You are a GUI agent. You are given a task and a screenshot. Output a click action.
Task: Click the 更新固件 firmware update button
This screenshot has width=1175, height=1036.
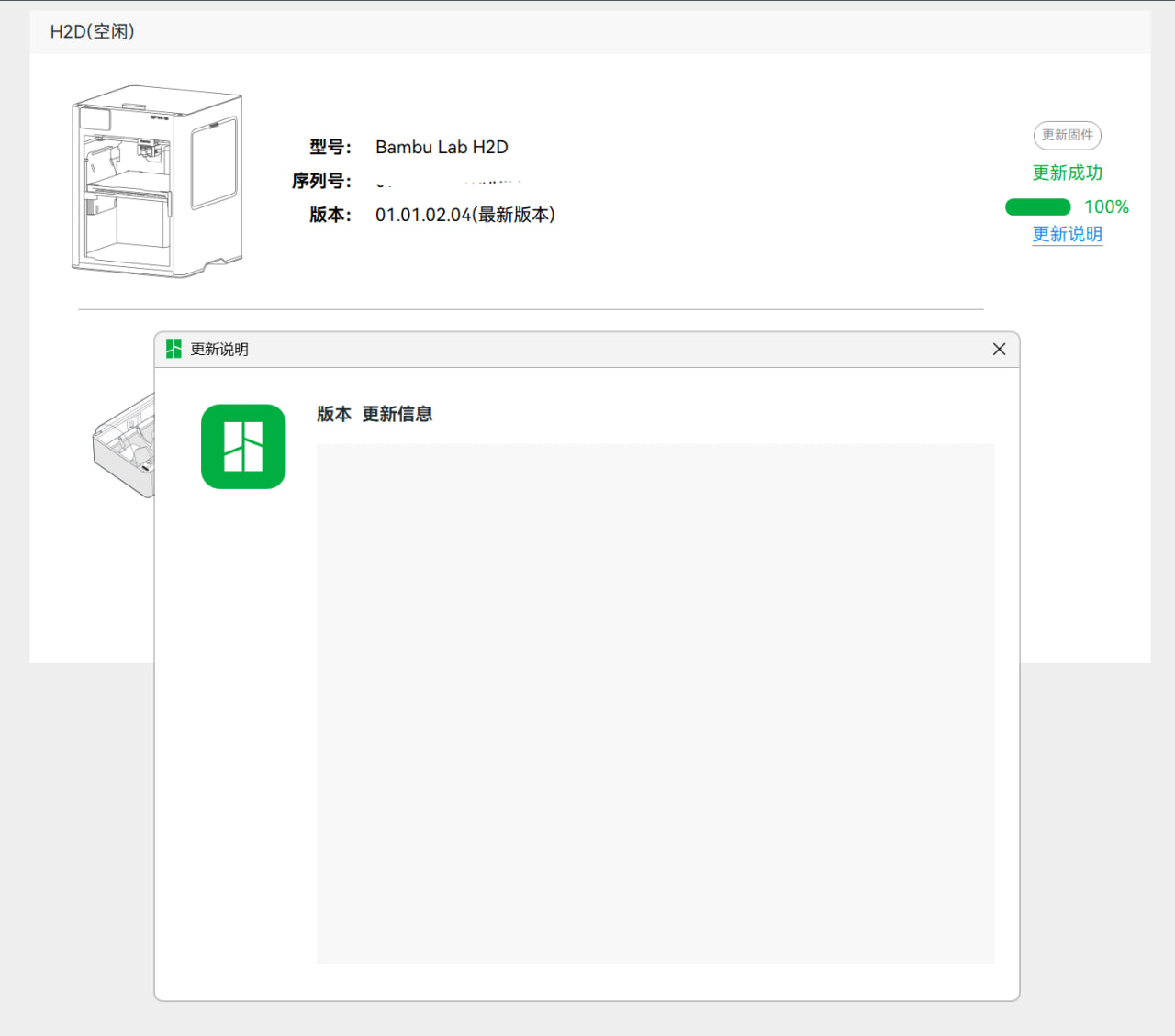[1067, 136]
